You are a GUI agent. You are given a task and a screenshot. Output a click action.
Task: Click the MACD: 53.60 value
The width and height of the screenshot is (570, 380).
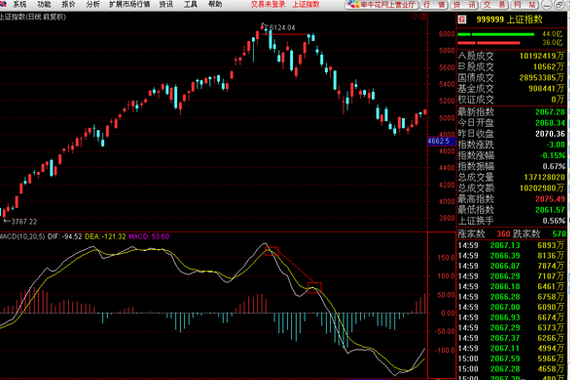pos(149,236)
